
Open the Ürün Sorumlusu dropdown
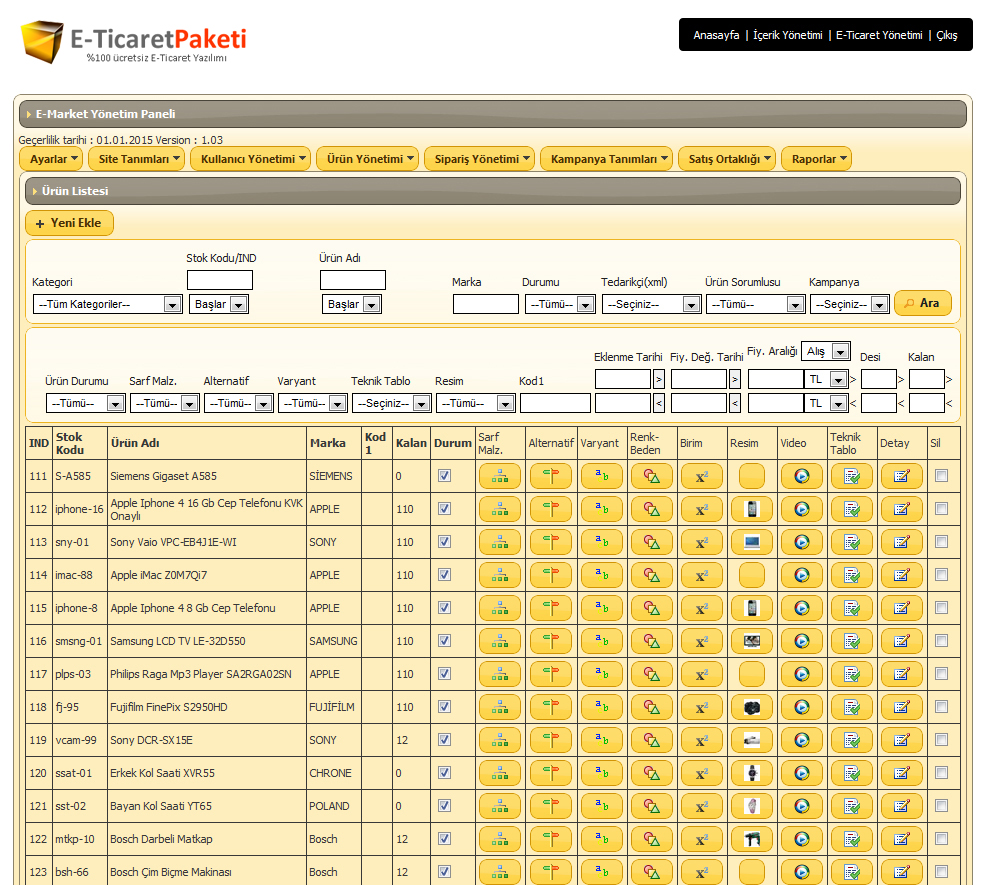755,305
